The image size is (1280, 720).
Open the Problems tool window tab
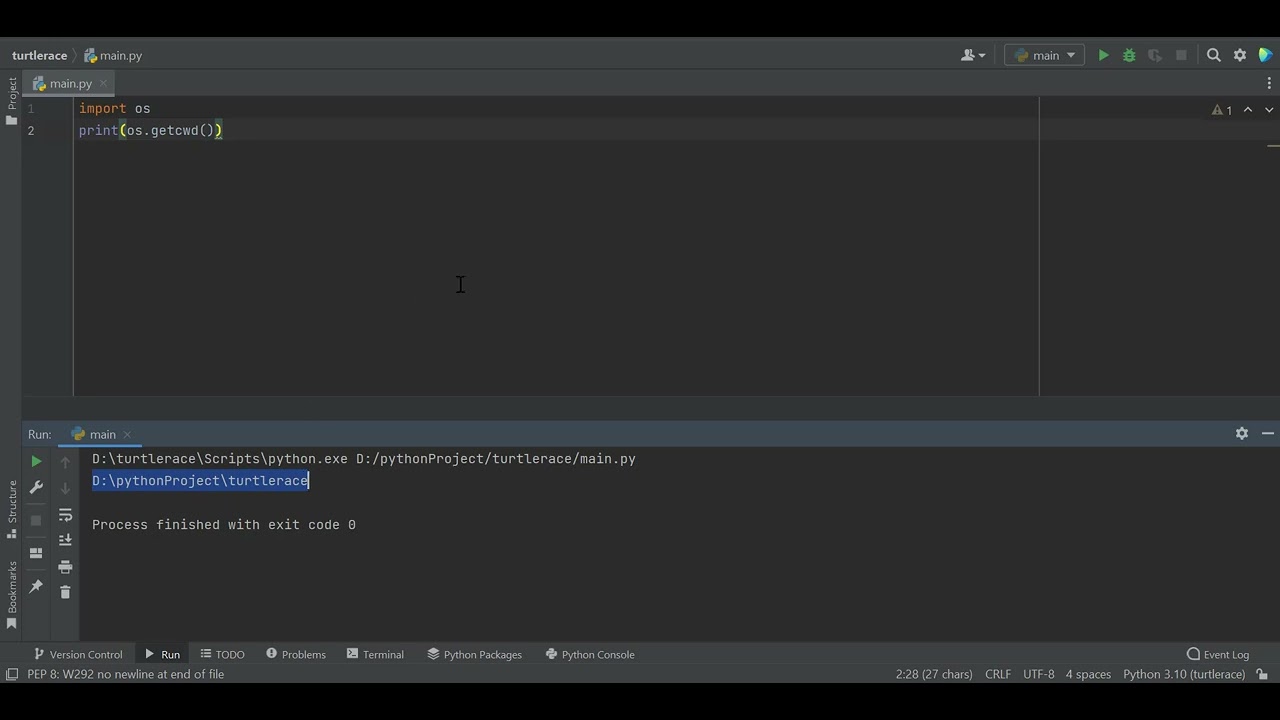(296, 654)
